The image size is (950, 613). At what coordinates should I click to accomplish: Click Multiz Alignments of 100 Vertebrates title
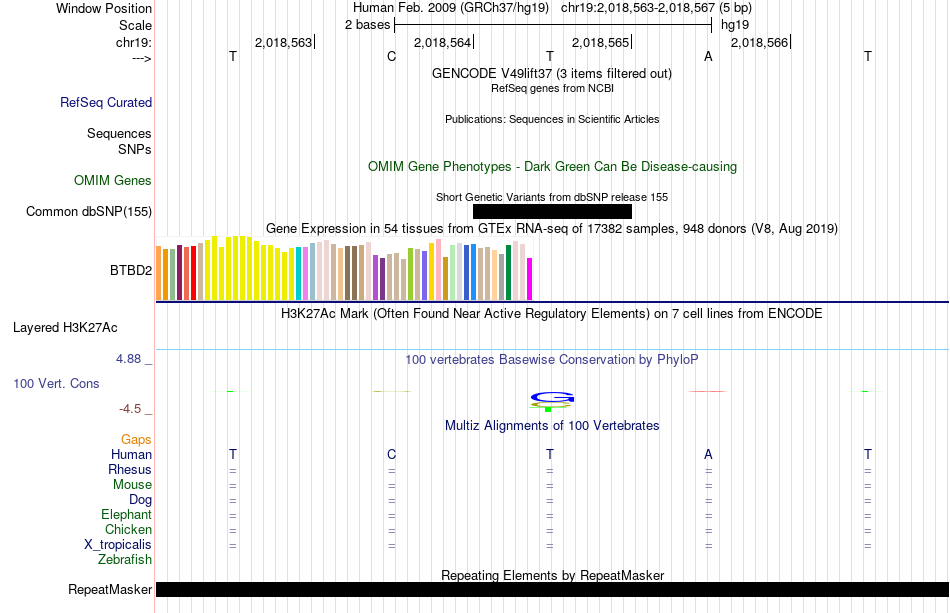(x=552, y=425)
